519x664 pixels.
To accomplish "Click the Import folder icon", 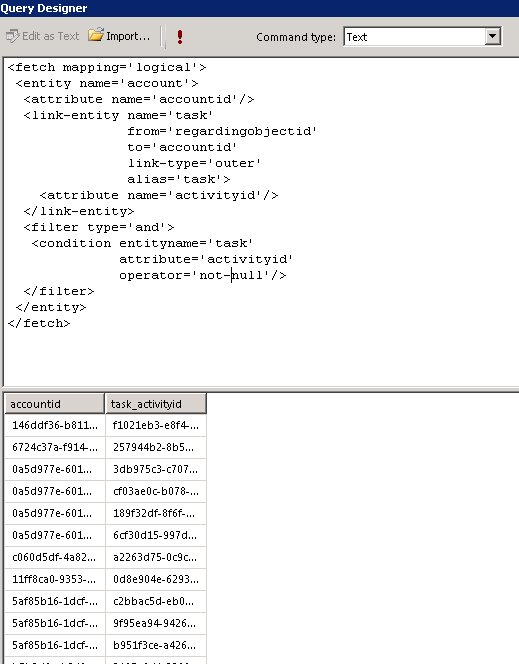I will (96, 35).
